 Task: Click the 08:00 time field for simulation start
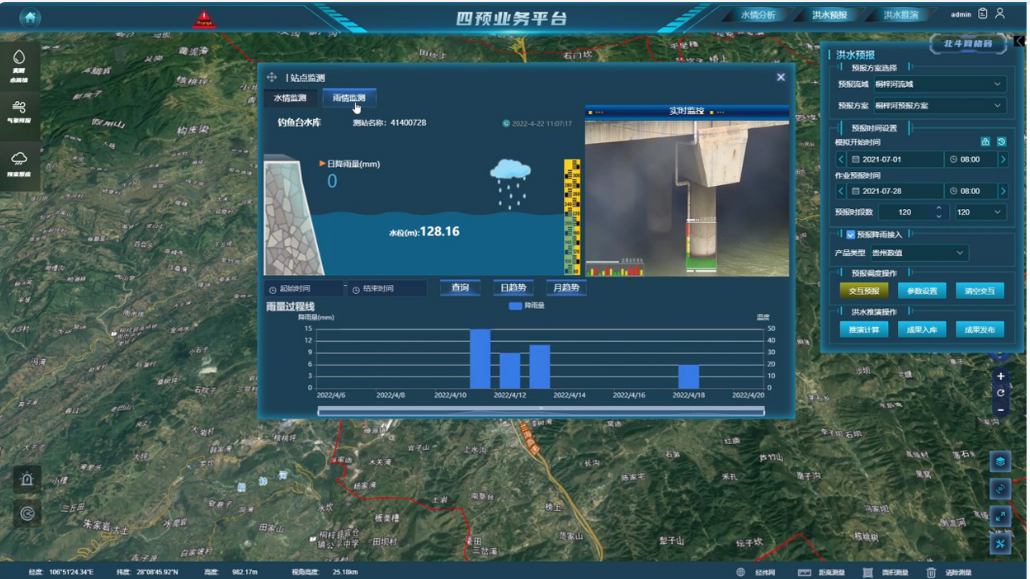click(x=971, y=159)
